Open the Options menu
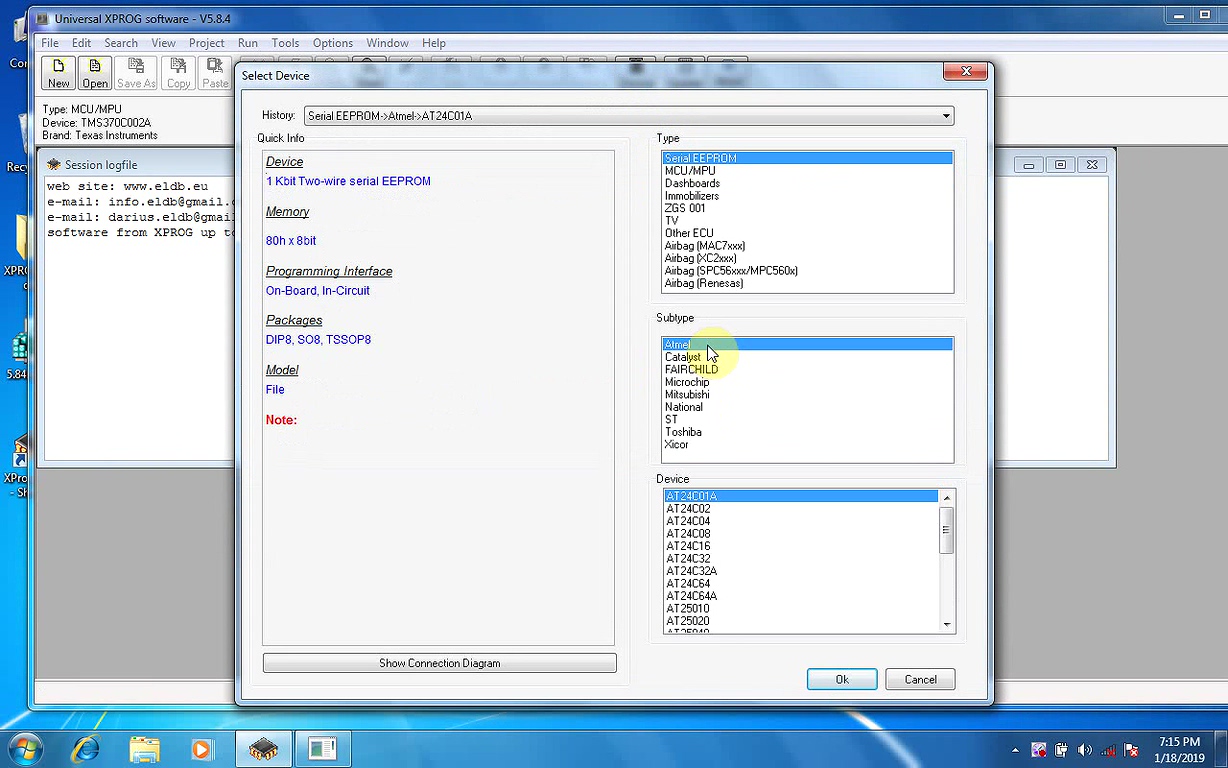This screenshot has height=768, width=1228. (333, 43)
